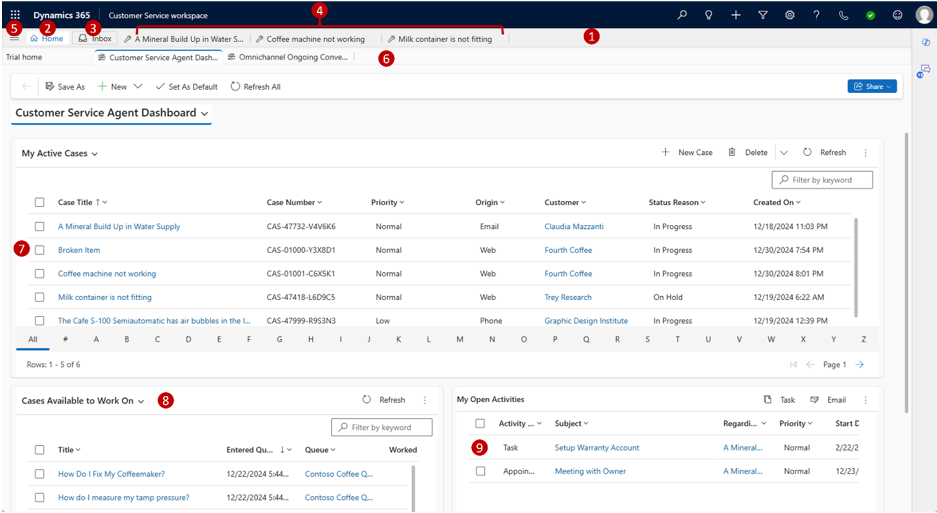The width and height of the screenshot is (937, 513).
Task: Open the Setup Warranty Account activity
Action: pyautogui.click(x=597, y=447)
